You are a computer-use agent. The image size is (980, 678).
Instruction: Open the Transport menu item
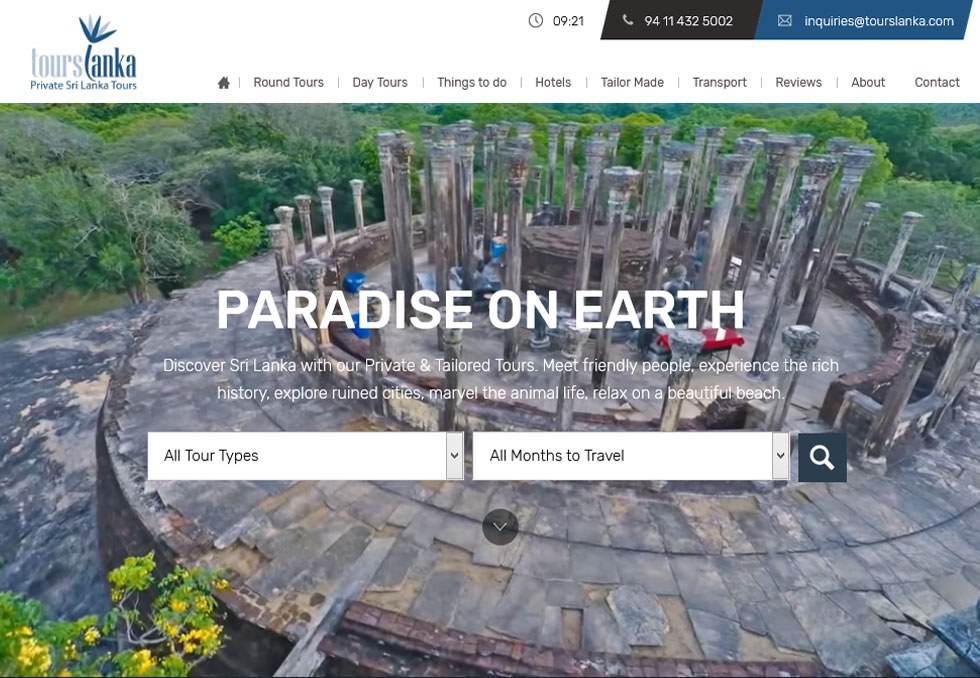719,82
